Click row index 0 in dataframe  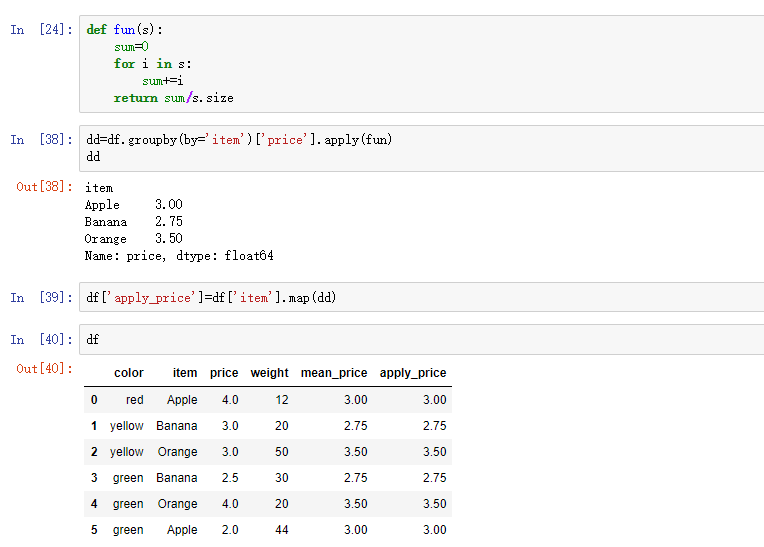pos(94,400)
